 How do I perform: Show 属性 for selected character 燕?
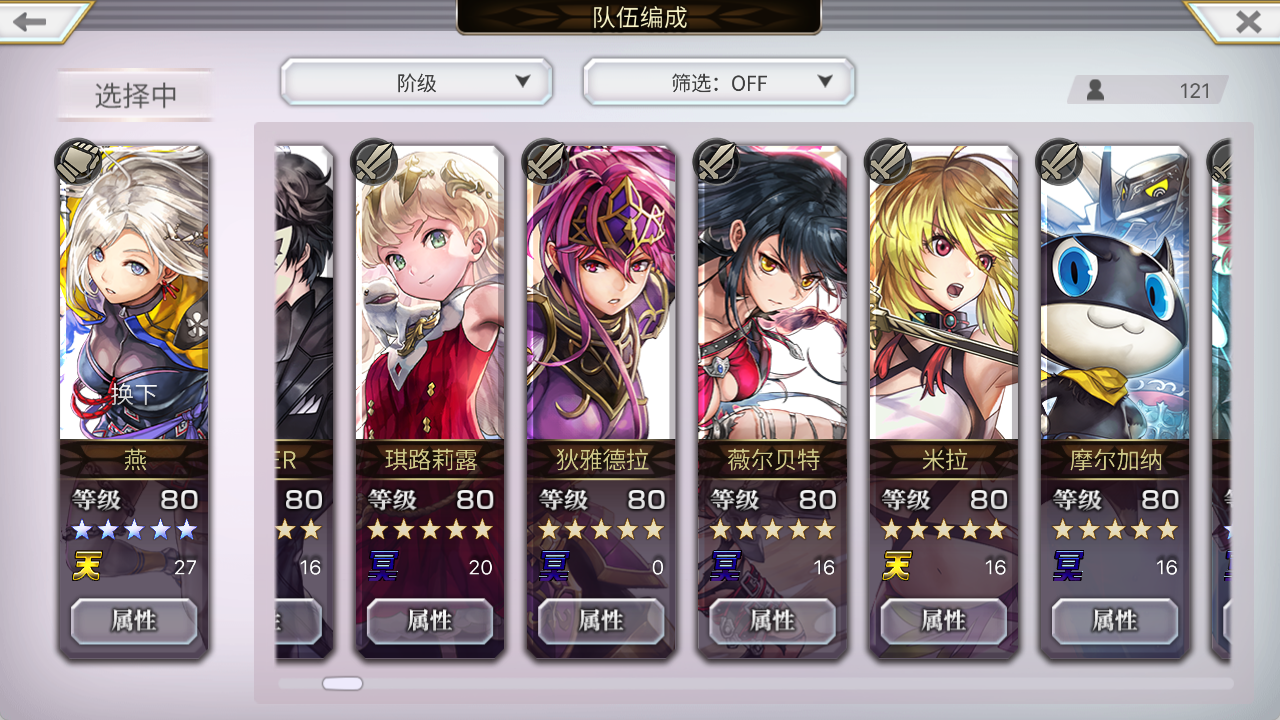134,621
